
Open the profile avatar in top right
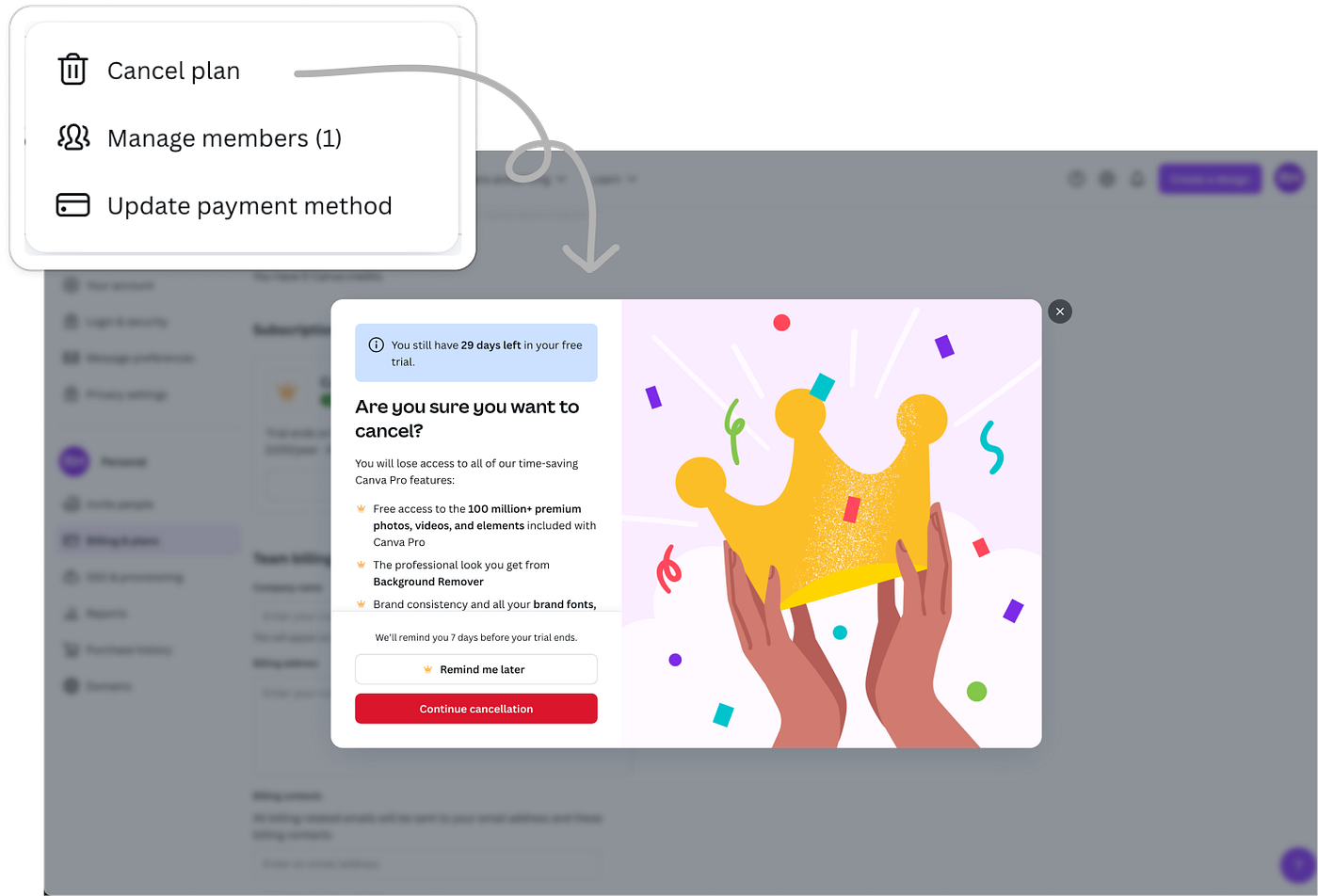[1290, 178]
